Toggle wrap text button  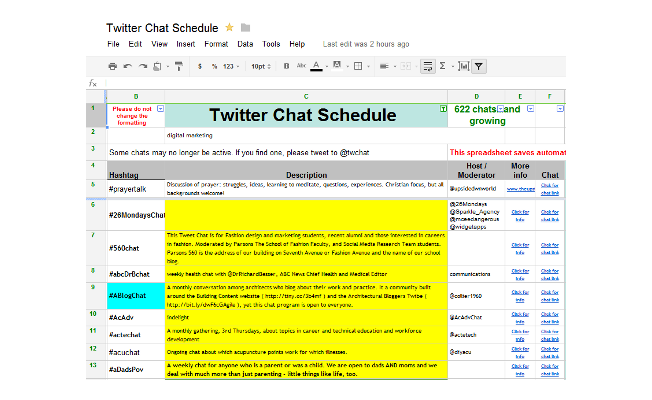427,66
